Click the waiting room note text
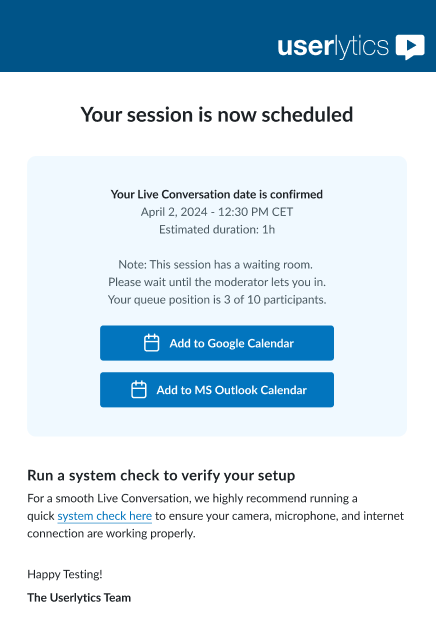436x632 pixels. click(x=216, y=264)
